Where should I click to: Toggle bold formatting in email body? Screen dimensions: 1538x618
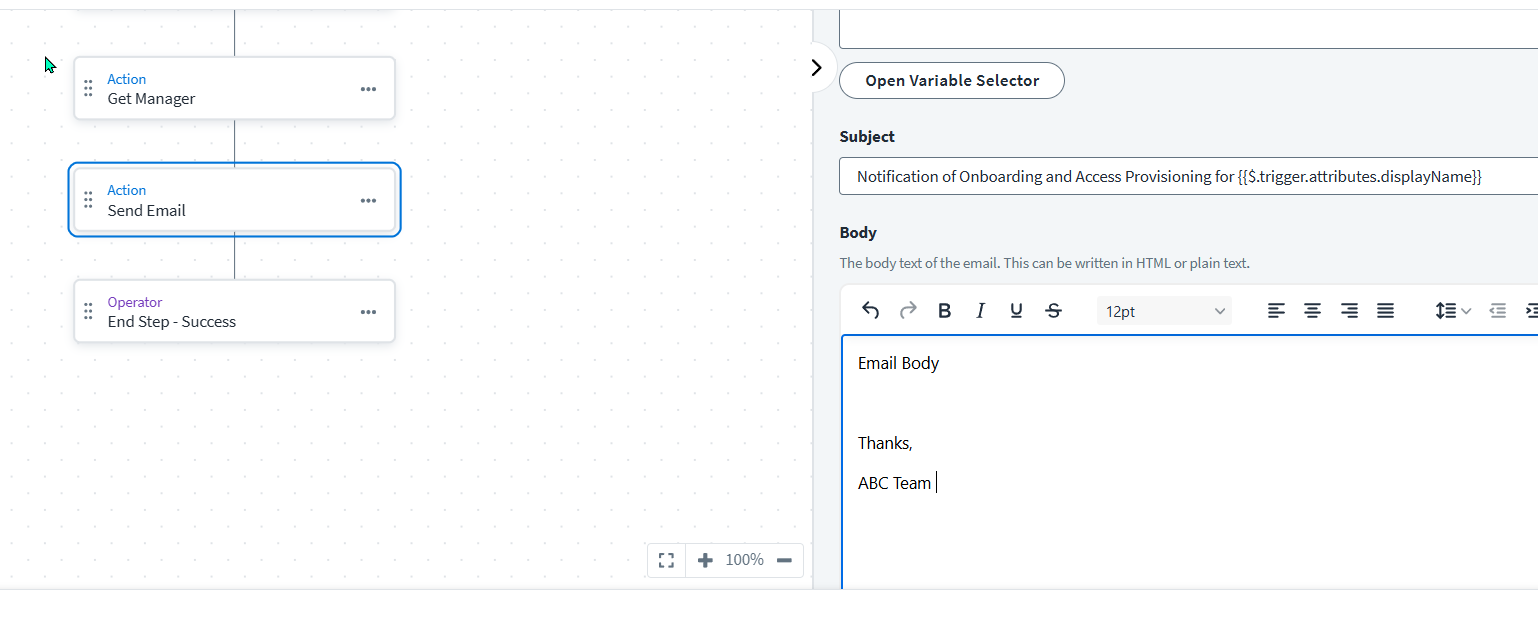pos(944,311)
